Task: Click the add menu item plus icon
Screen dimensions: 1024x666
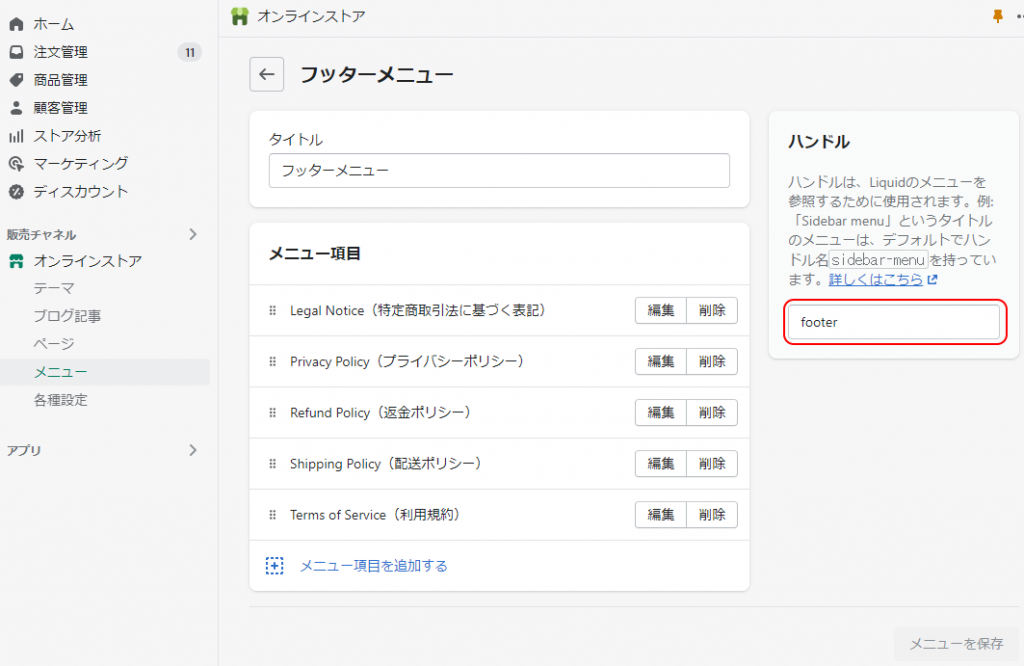Action: click(x=275, y=565)
